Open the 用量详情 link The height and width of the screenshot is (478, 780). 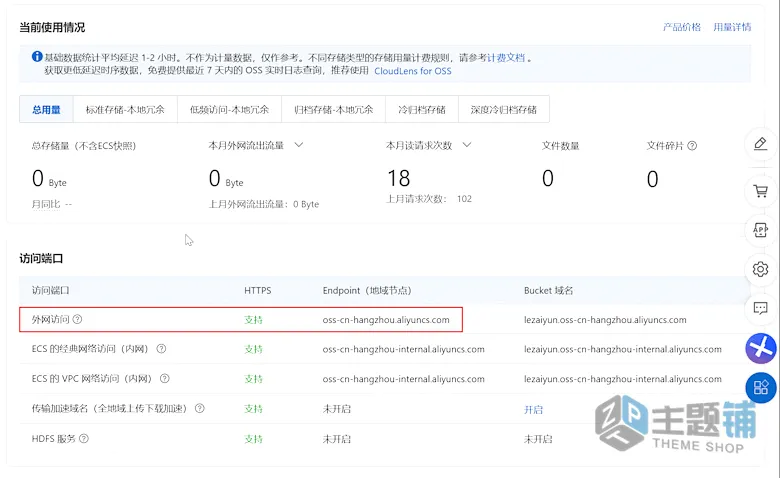pyautogui.click(x=732, y=27)
